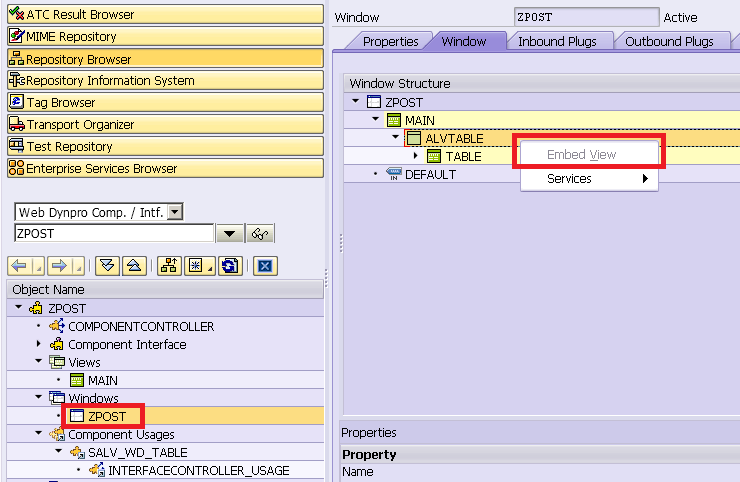This screenshot has height=482, width=740.
Task: Select ALVTABLE container in Window Structure
Action: point(454,138)
